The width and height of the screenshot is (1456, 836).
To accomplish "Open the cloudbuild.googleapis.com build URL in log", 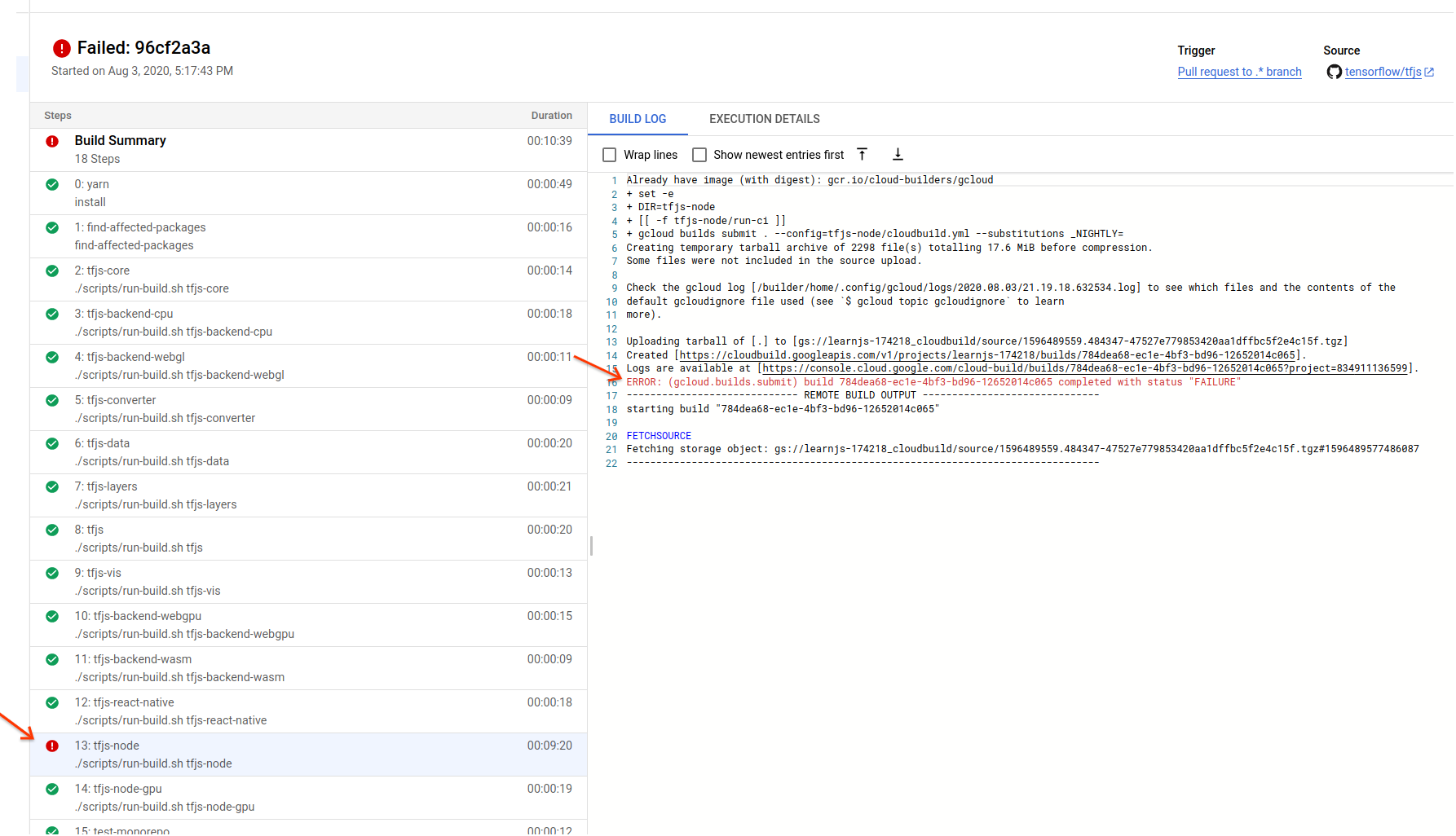I will click(x=987, y=355).
